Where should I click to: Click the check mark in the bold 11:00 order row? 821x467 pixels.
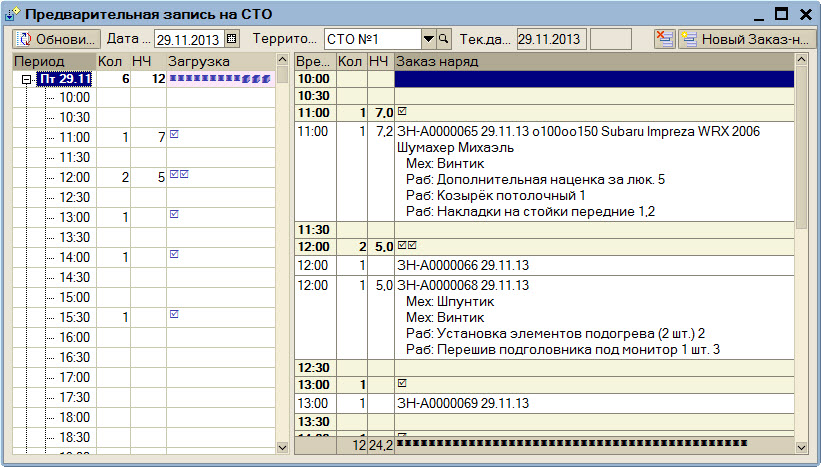coord(402,111)
